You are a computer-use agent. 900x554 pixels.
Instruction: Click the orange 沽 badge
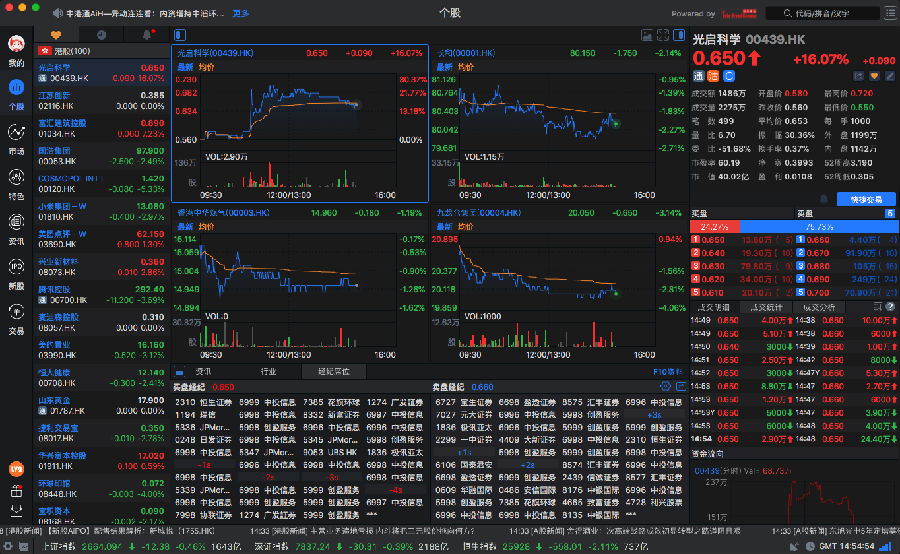[x=713, y=76]
